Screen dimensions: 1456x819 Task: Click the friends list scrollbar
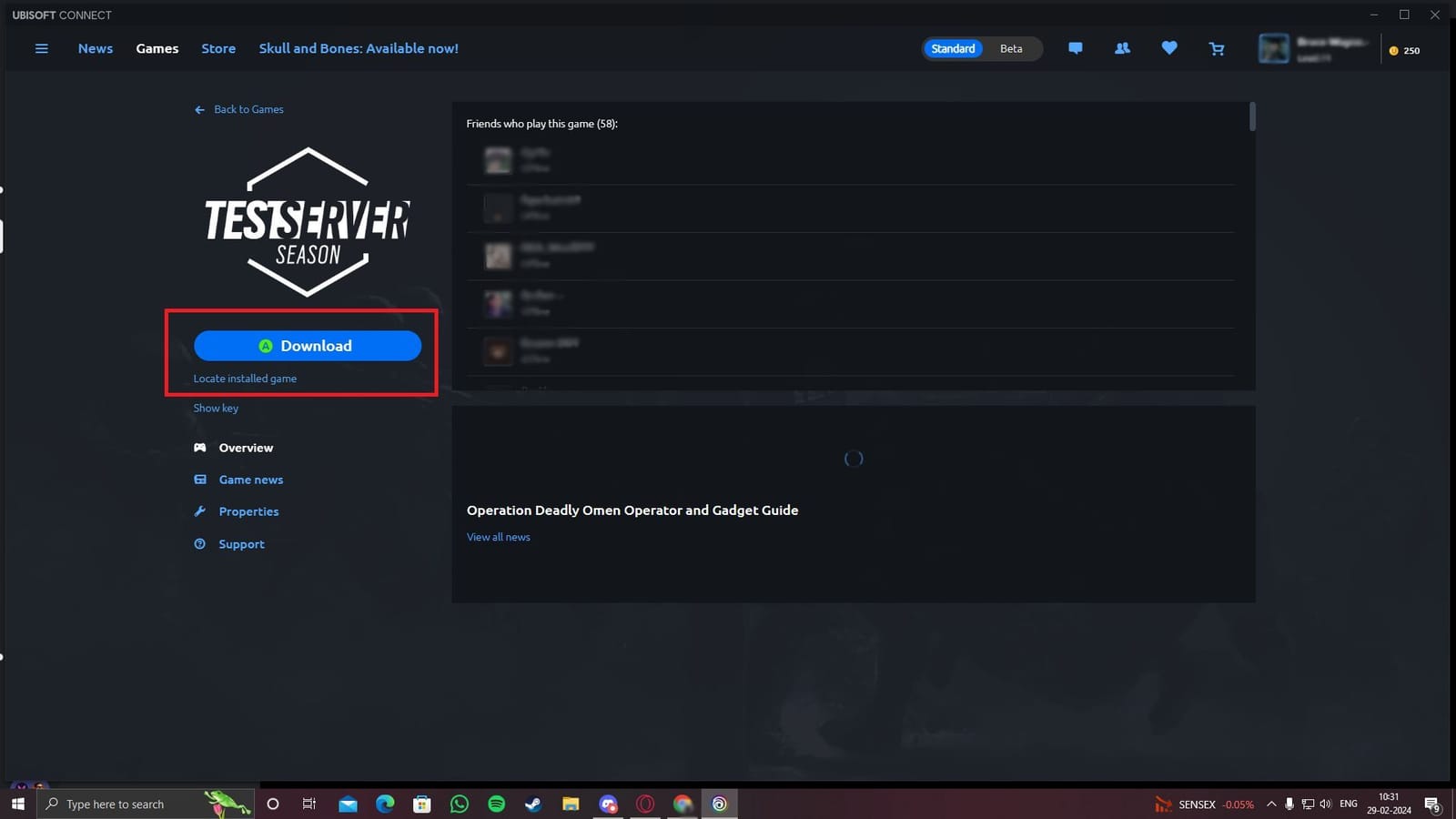(x=1252, y=117)
